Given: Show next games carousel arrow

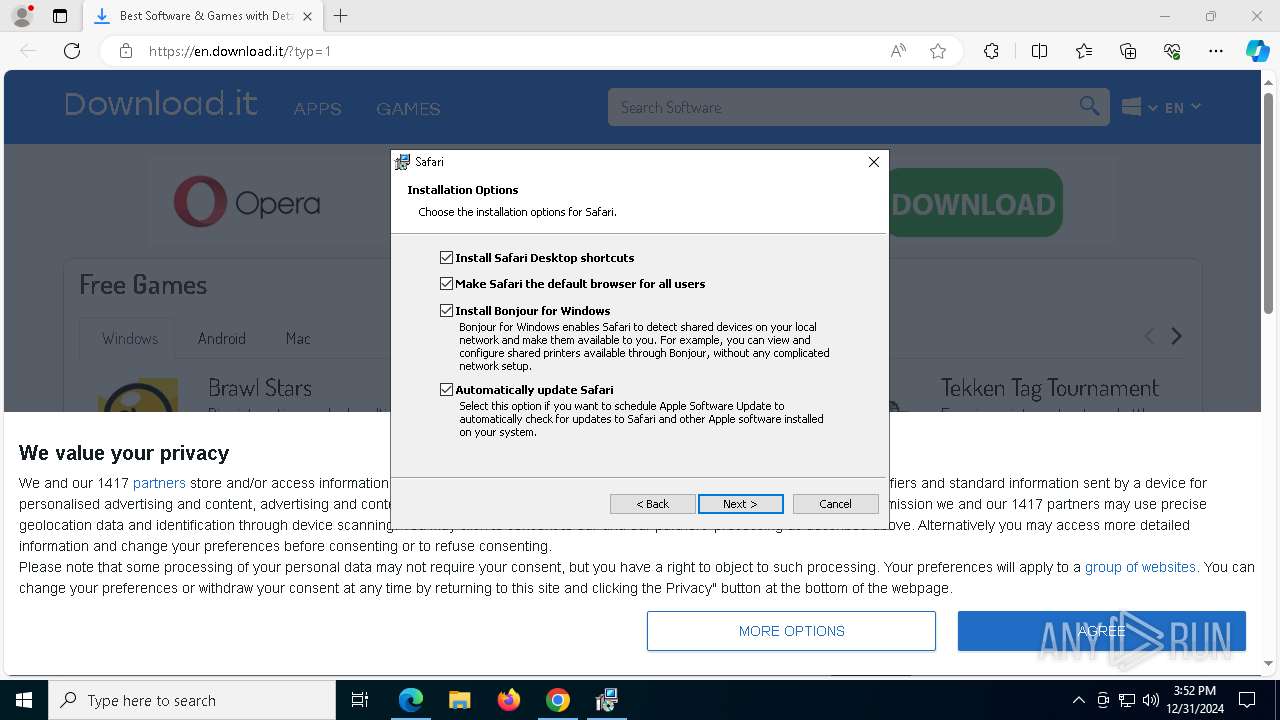Looking at the screenshot, I should coord(1176,337).
